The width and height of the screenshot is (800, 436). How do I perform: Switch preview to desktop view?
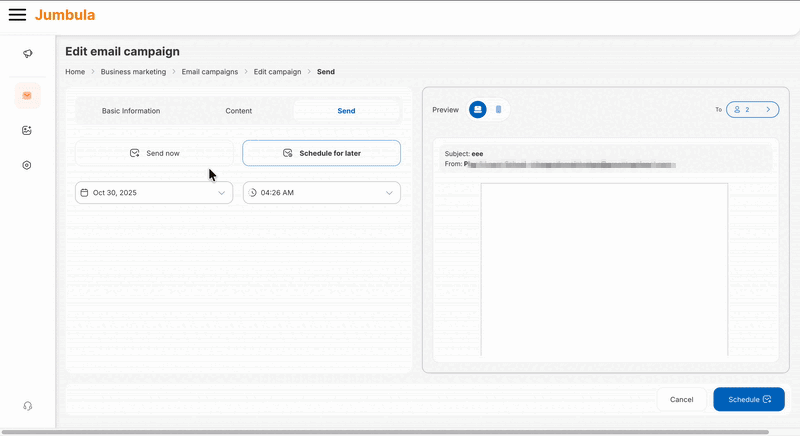[x=478, y=109]
